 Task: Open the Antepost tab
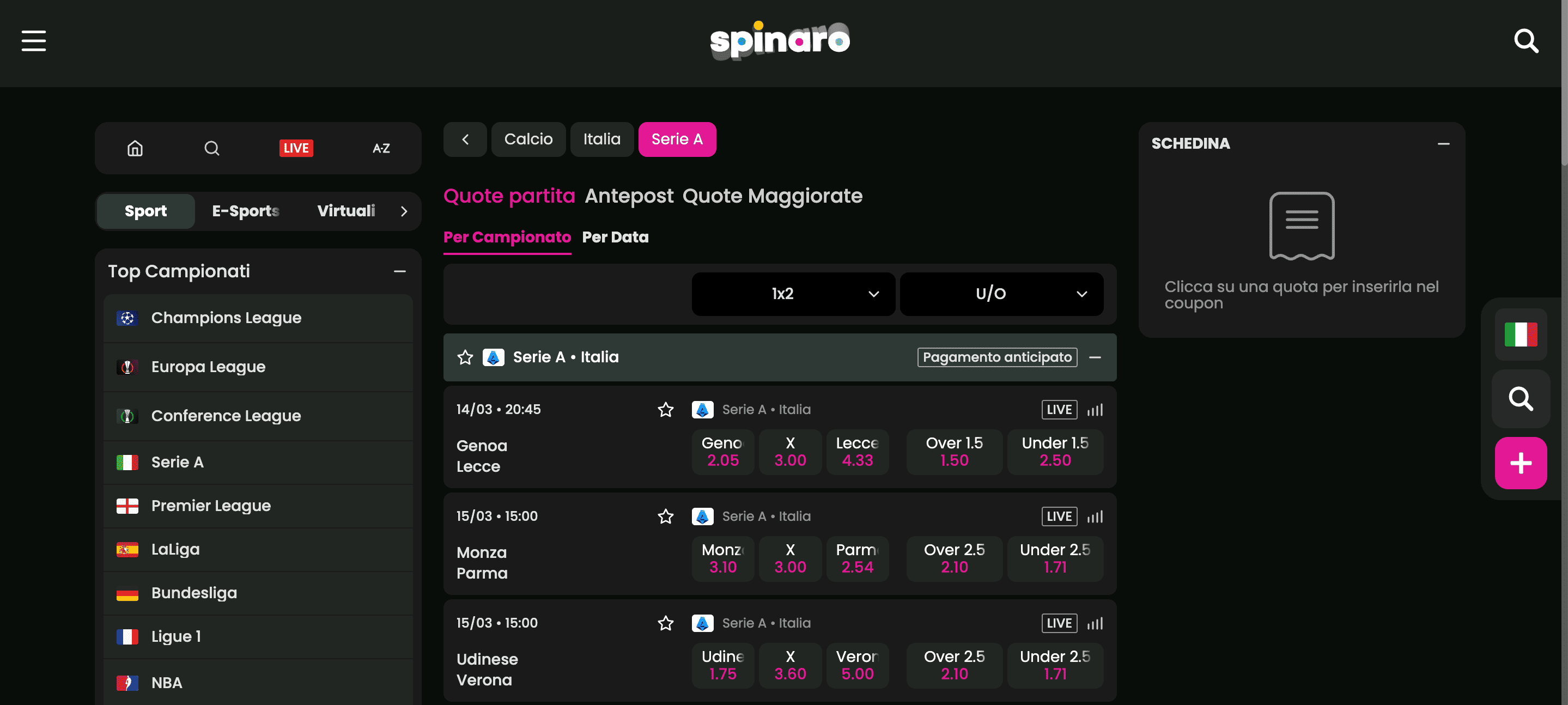629,196
